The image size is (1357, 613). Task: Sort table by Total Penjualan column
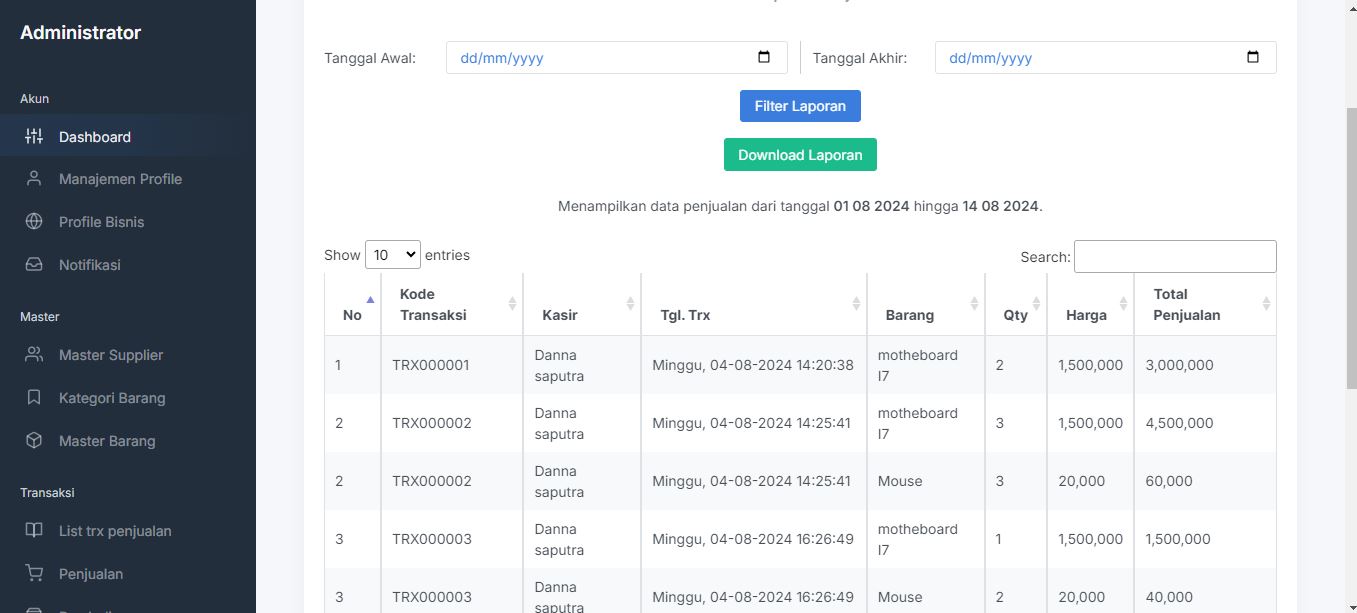pos(1204,304)
